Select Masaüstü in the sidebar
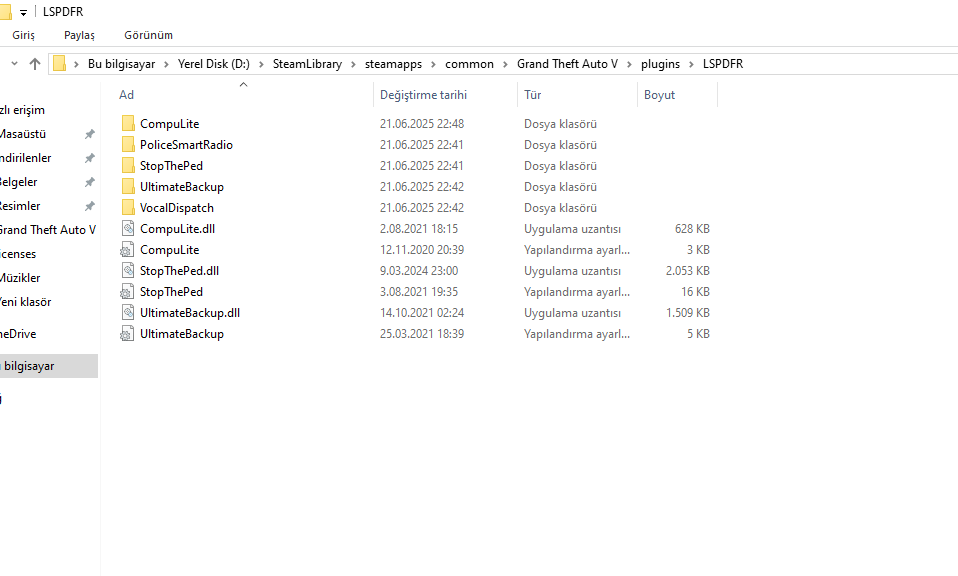 [23, 134]
